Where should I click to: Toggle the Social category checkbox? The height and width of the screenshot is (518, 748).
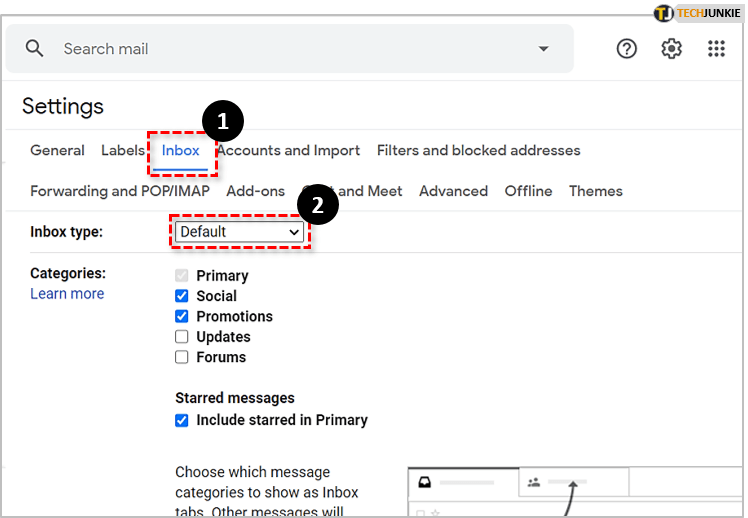[182, 296]
